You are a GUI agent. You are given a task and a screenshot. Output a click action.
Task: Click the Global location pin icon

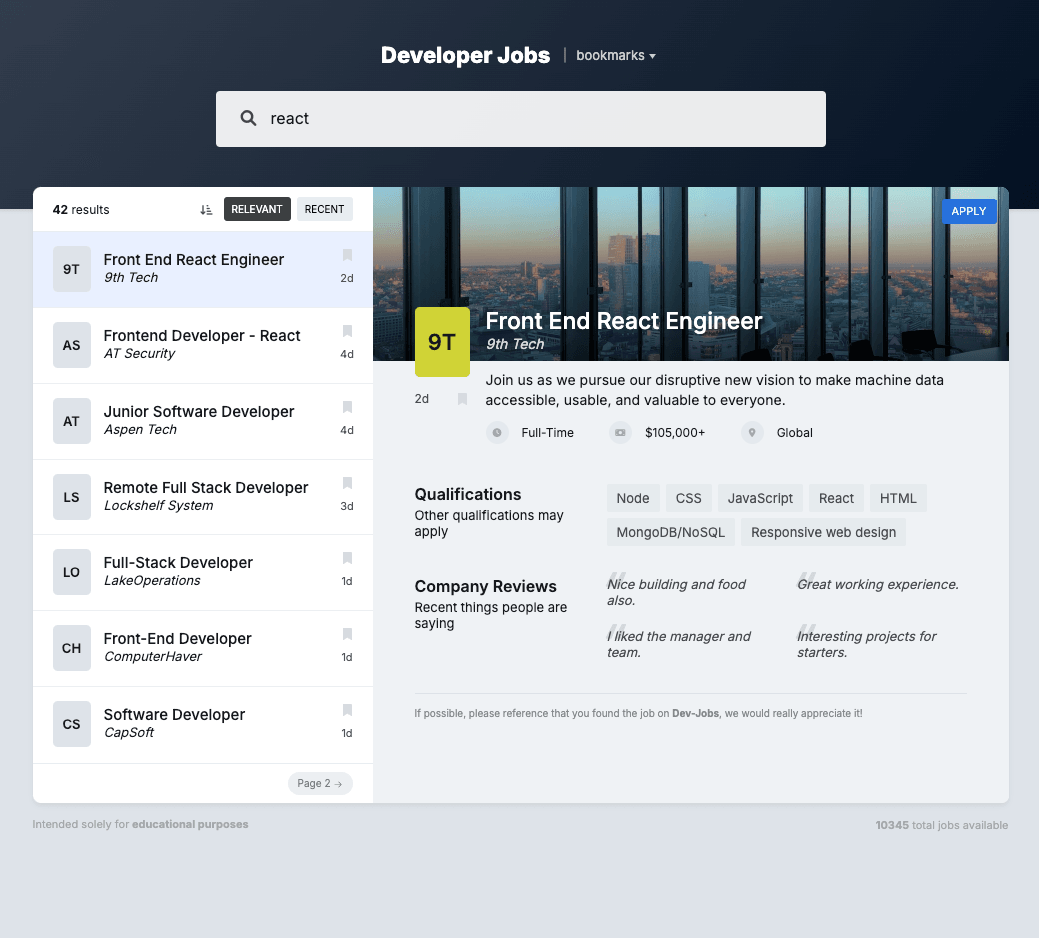[x=751, y=432]
